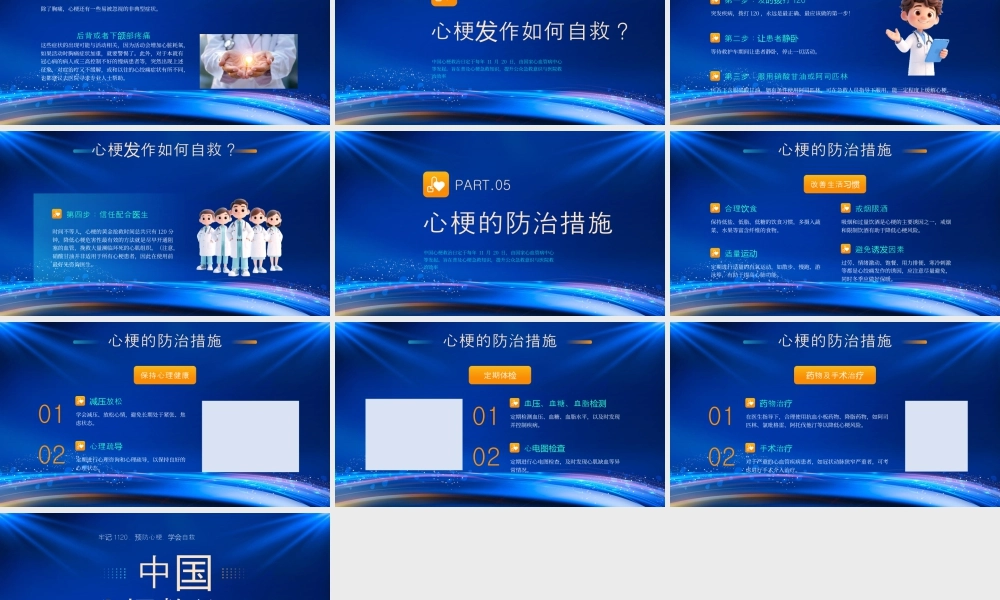Select the slide thumbnail with 后背或者下颌部疼痛 heading
The height and width of the screenshot is (600, 1000).
coord(165,62)
